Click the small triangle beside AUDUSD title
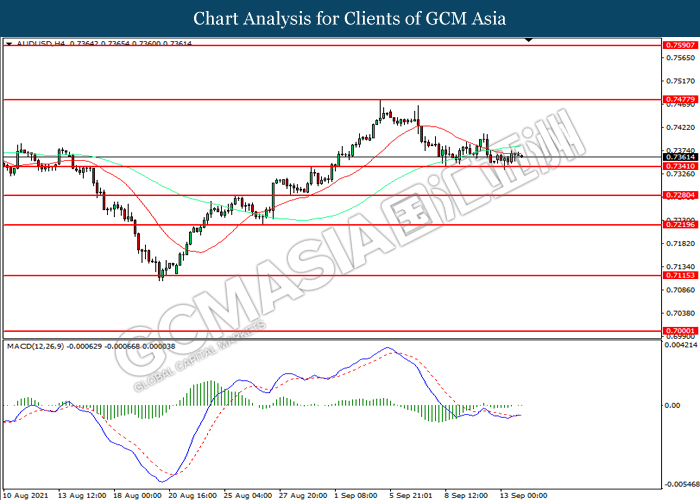The width and height of the screenshot is (700, 500). pos(9,44)
